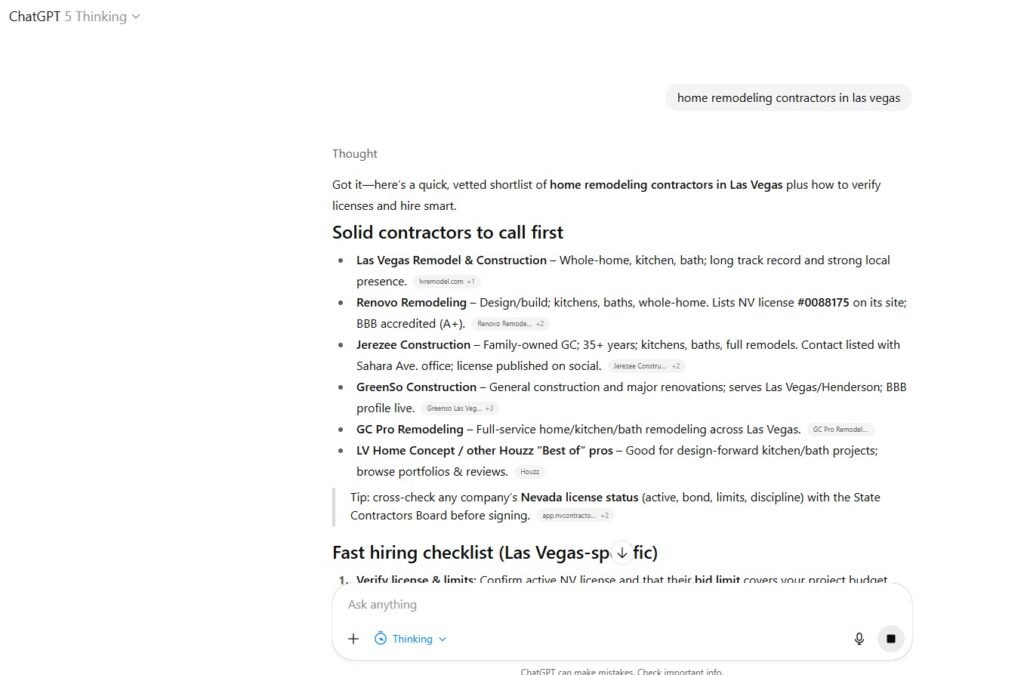Click the microphone dictation icon
This screenshot has width=1024, height=675.
point(859,639)
